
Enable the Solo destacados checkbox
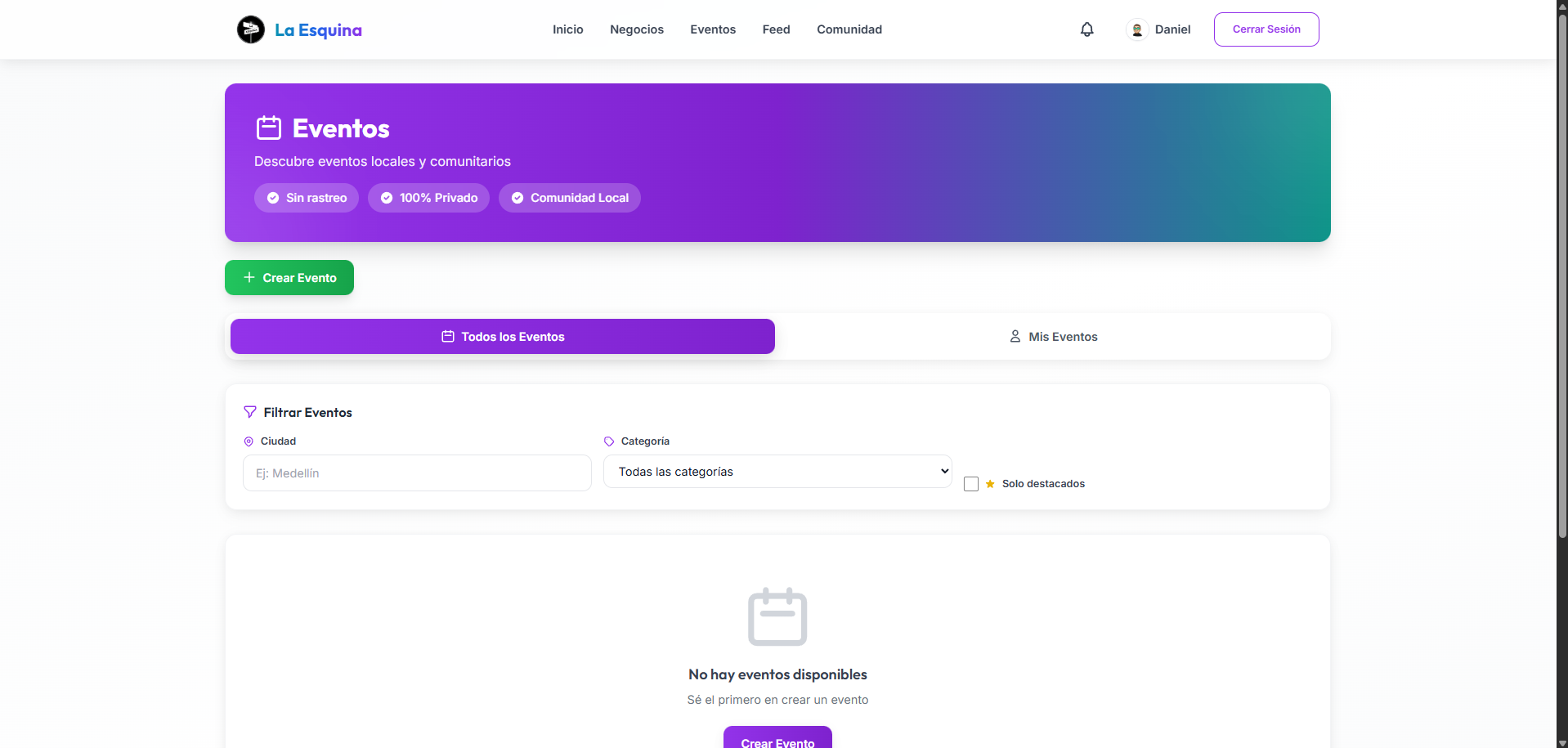tap(971, 484)
